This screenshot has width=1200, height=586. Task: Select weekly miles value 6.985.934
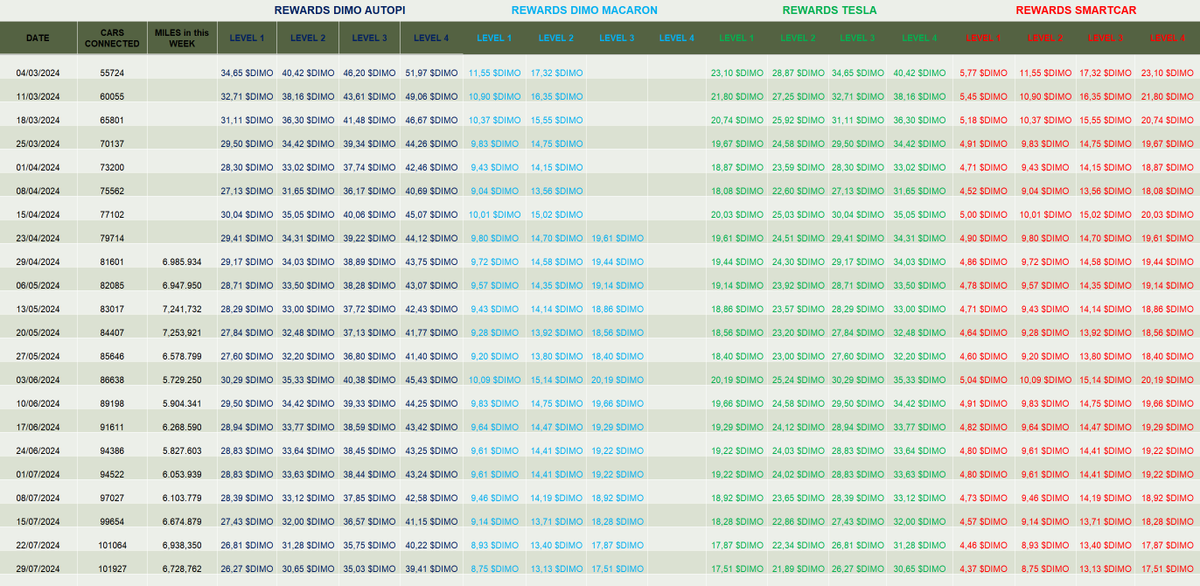click(x=182, y=262)
